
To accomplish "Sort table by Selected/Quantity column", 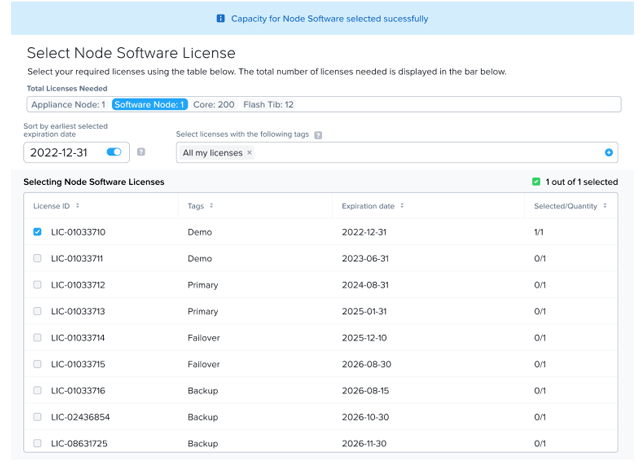I will coord(605,206).
